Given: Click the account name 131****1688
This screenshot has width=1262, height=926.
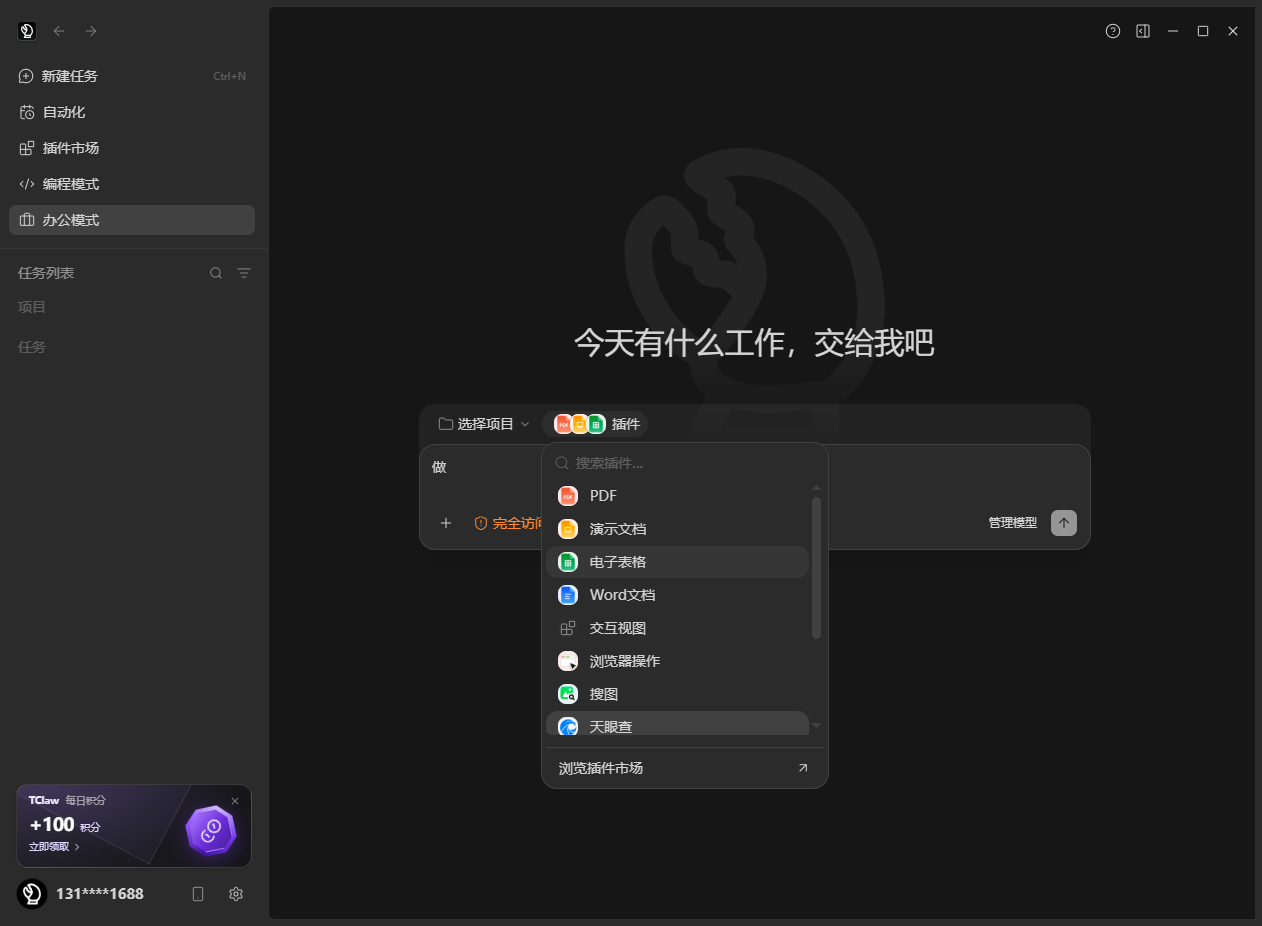Looking at the screenshot, I should (x=100, y=894).
